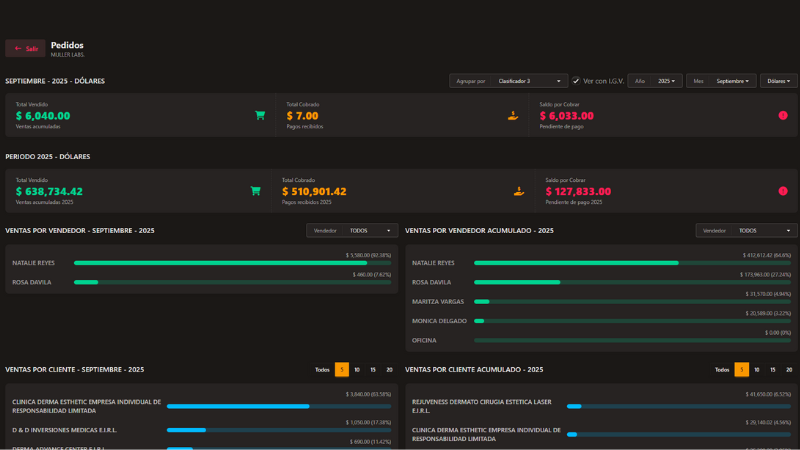Expand the Mes Septiembre dropdown
The image size is (800, 450).
pyautogui.click(x=735, y=81)
